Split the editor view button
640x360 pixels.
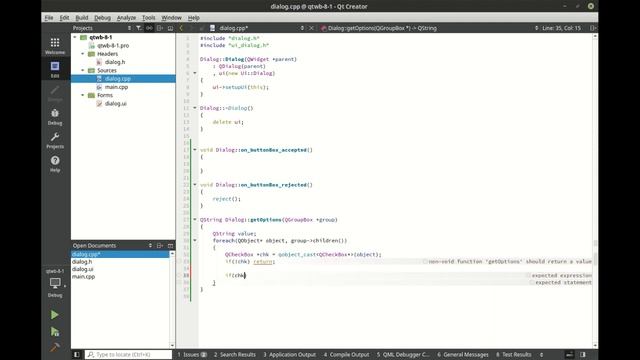click(x=593, y=28)
